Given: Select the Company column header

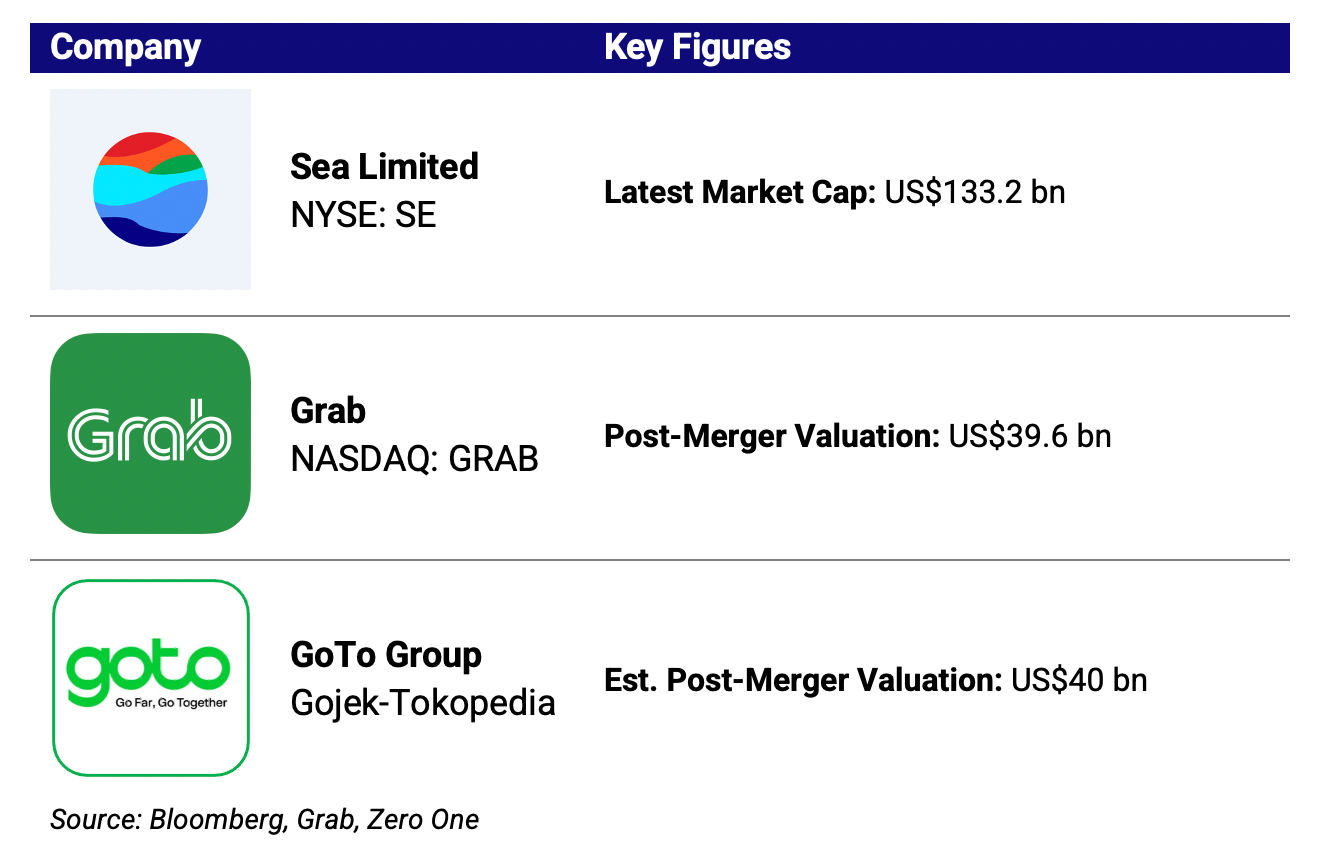Looking at the screenshot, I should [126, 48].
